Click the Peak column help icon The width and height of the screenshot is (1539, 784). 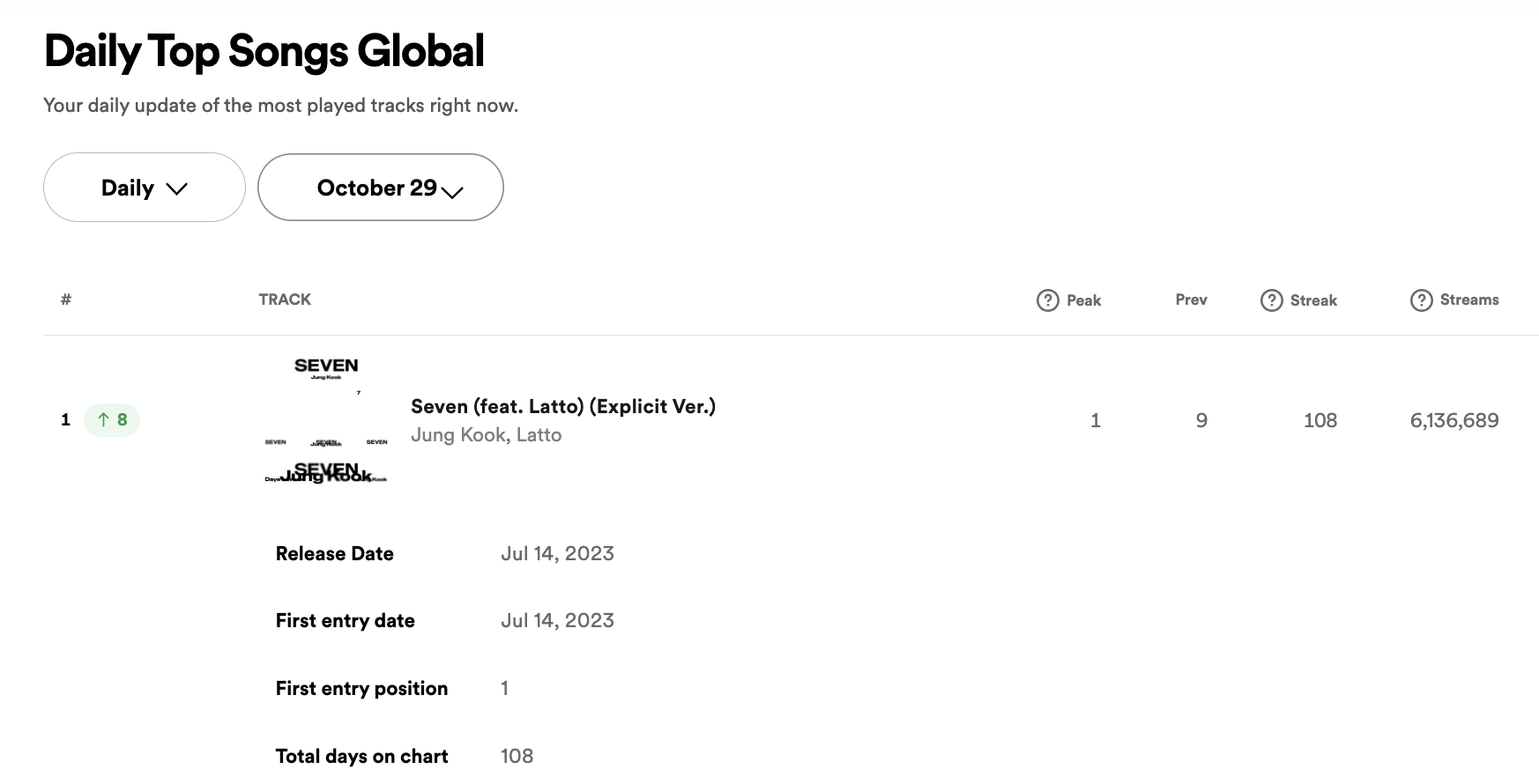point(1047,300)
